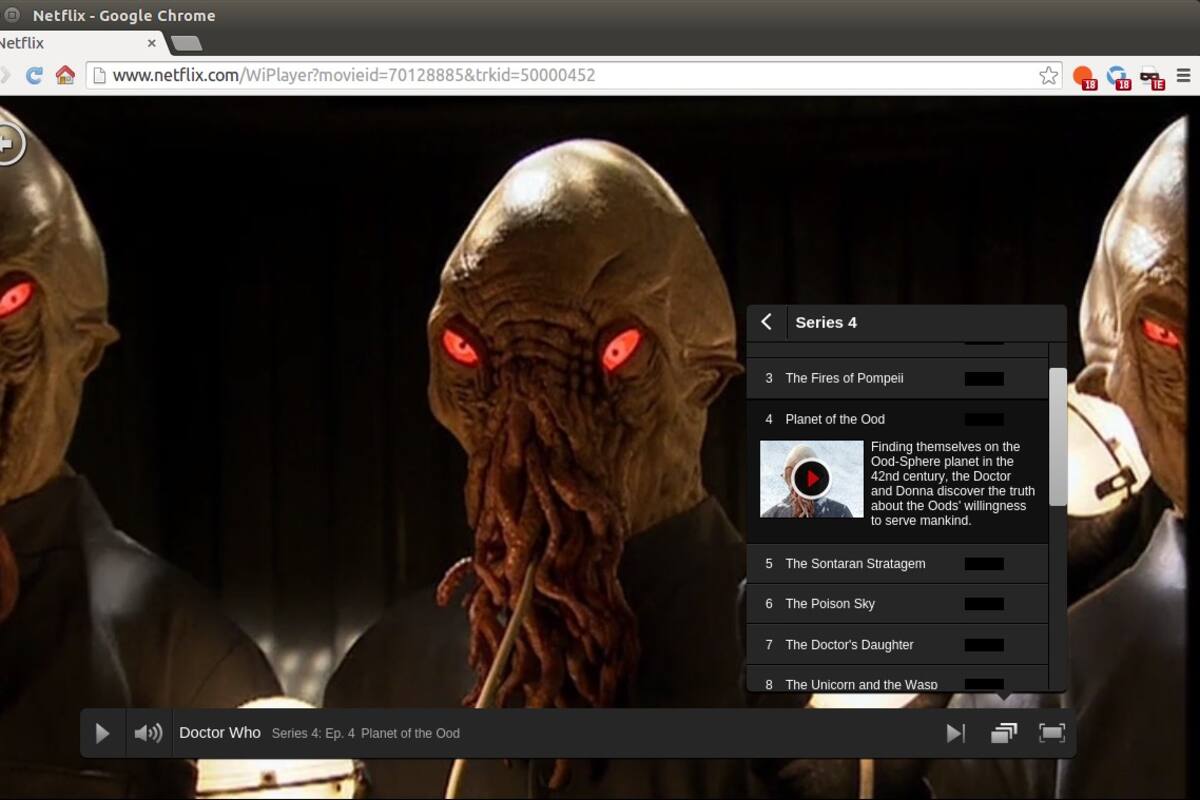1200x800 pixels.
Task: Click the blue extension icon with badge
Action: pyautogui.click(x=1118, y=76)
